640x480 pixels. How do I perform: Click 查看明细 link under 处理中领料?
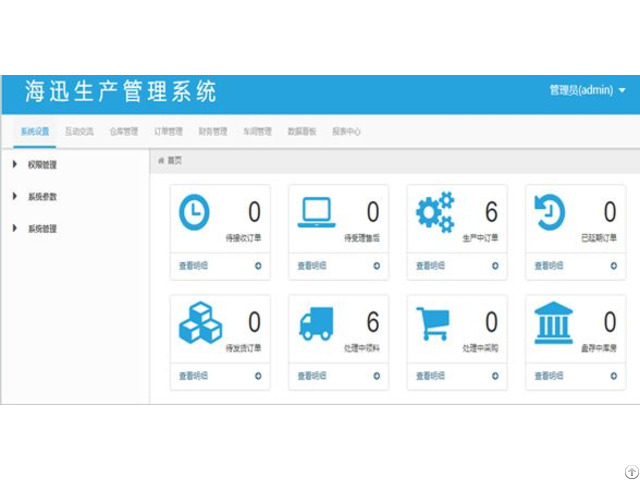coord(311,376)
